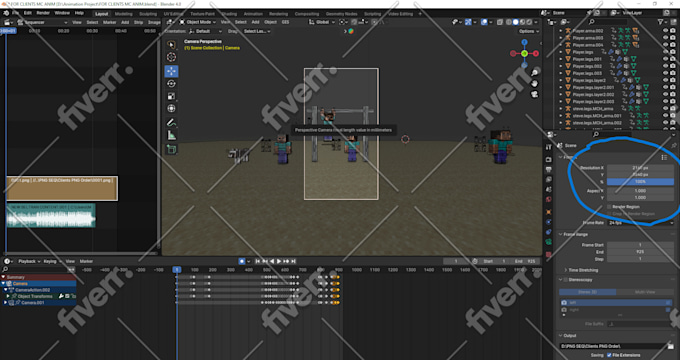The width and height of the screenshot is (680, 360).
Task: Jump to the end frame
Action: point(294,261)
